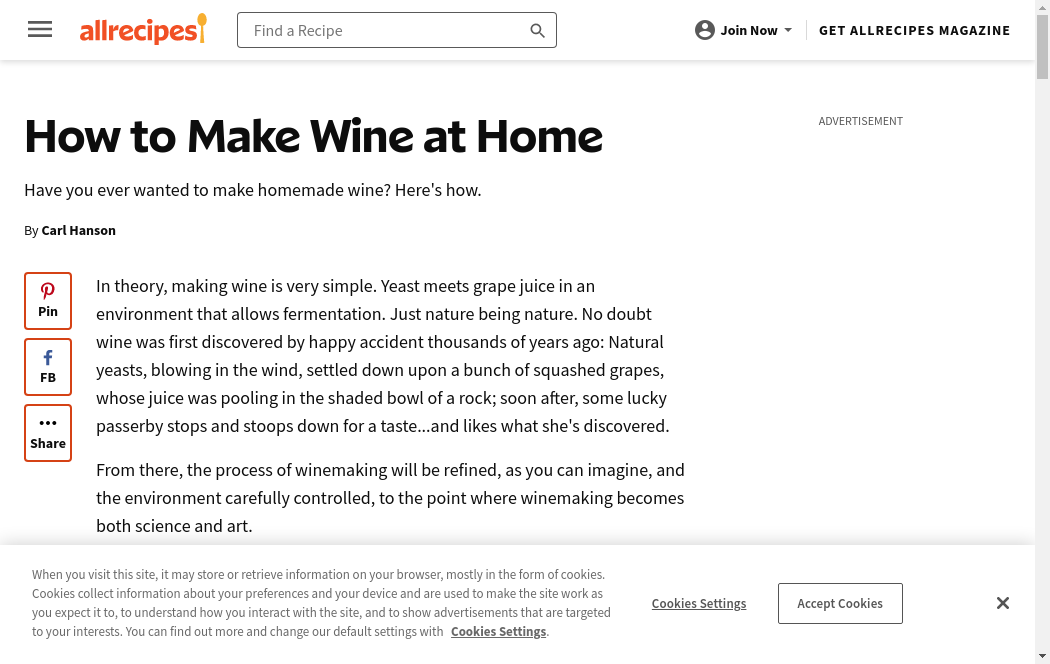
Task: Open Get Allrecipes Magazine link
Action: pos(914,30)
